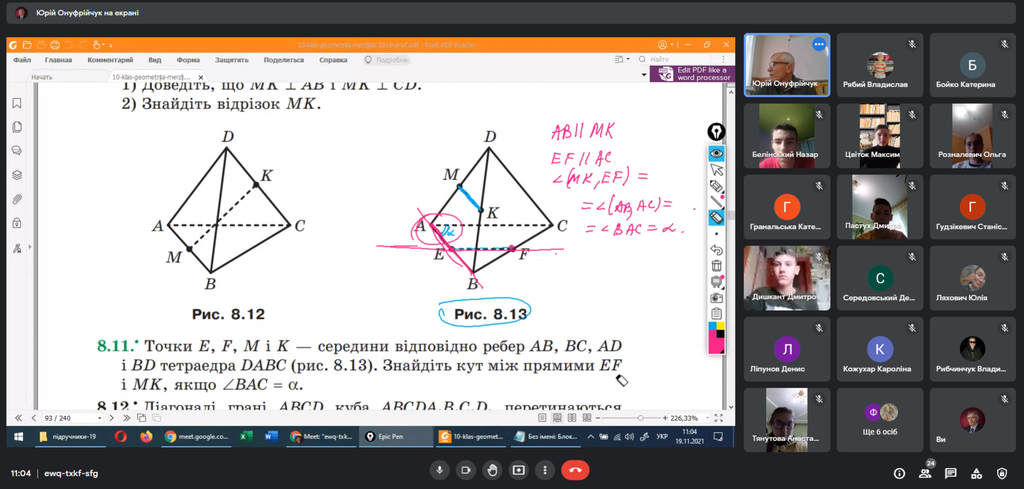Open Meet more options three dots

click(x=545, y=470)
